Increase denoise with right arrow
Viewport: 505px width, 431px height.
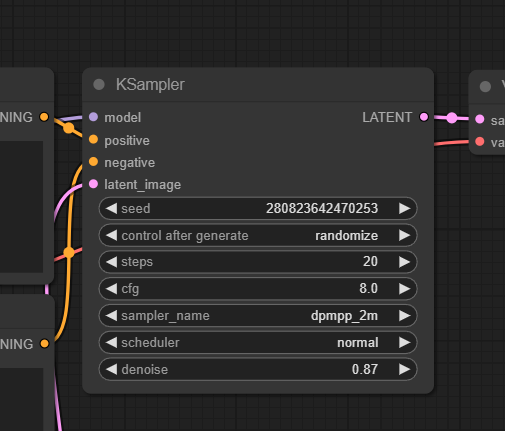(404, 369)
